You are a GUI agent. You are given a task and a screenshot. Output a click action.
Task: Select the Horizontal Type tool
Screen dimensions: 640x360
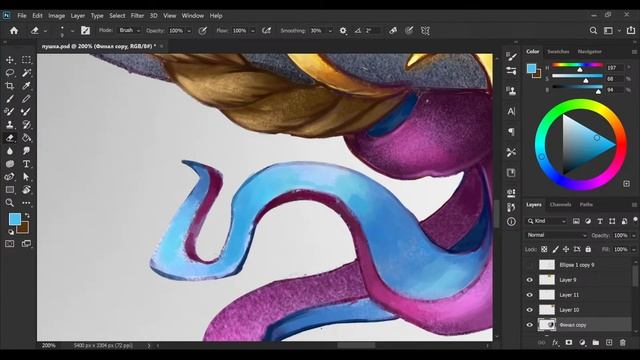pos(26,164)
